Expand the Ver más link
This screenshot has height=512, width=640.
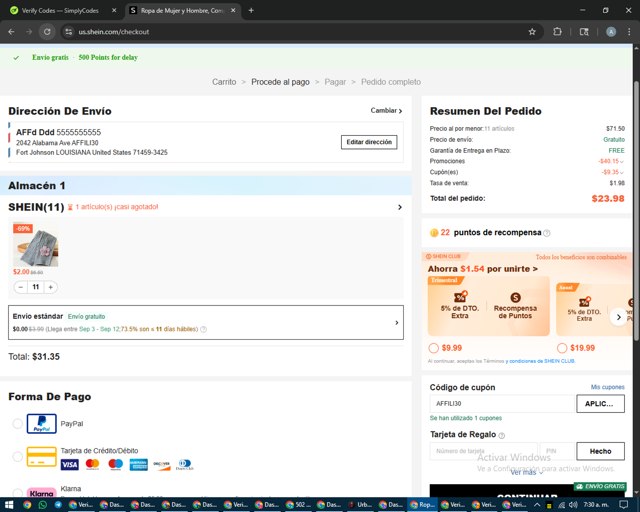(x=527, y=472)
